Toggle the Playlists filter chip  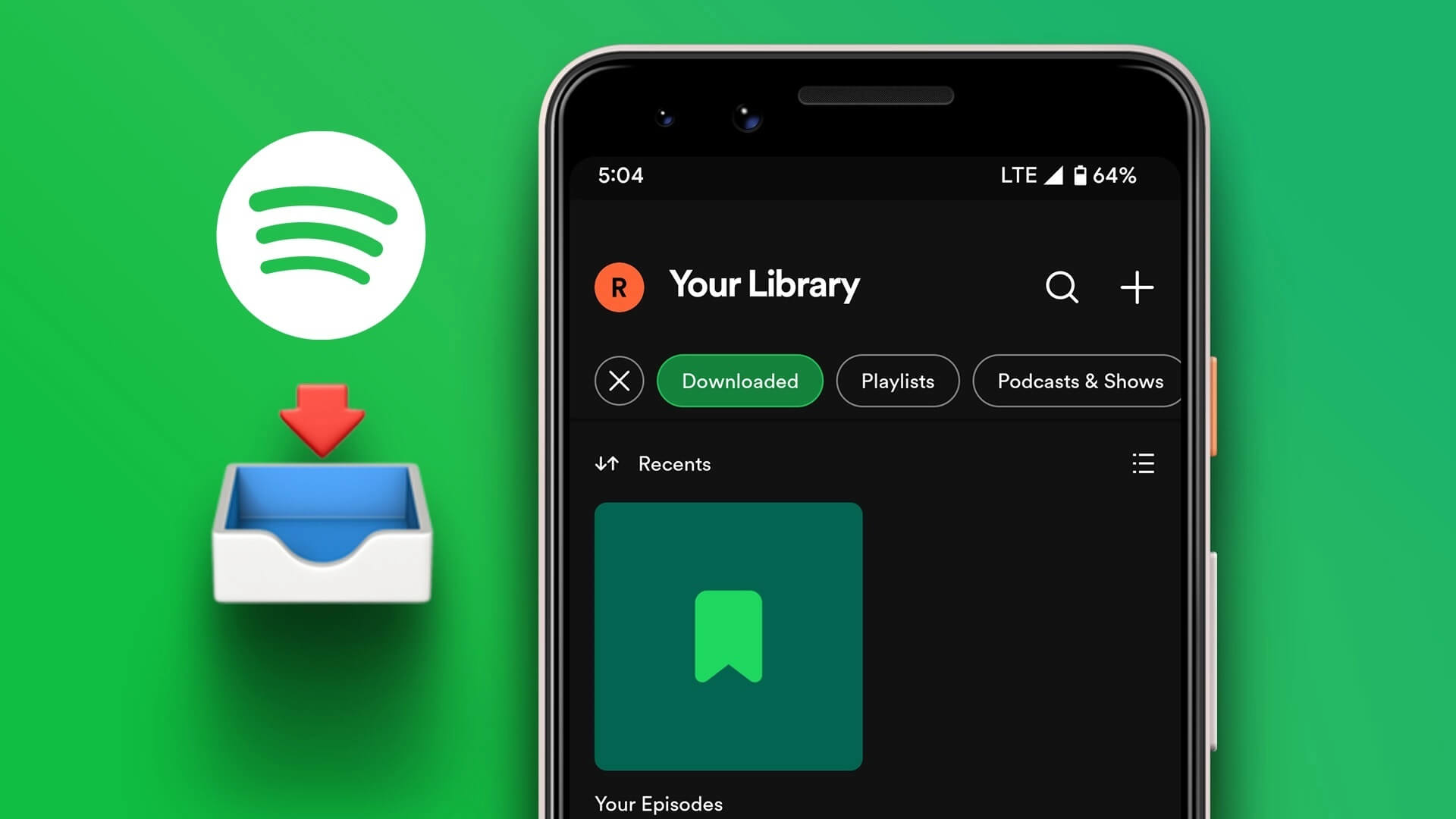(x=898, y=380)
